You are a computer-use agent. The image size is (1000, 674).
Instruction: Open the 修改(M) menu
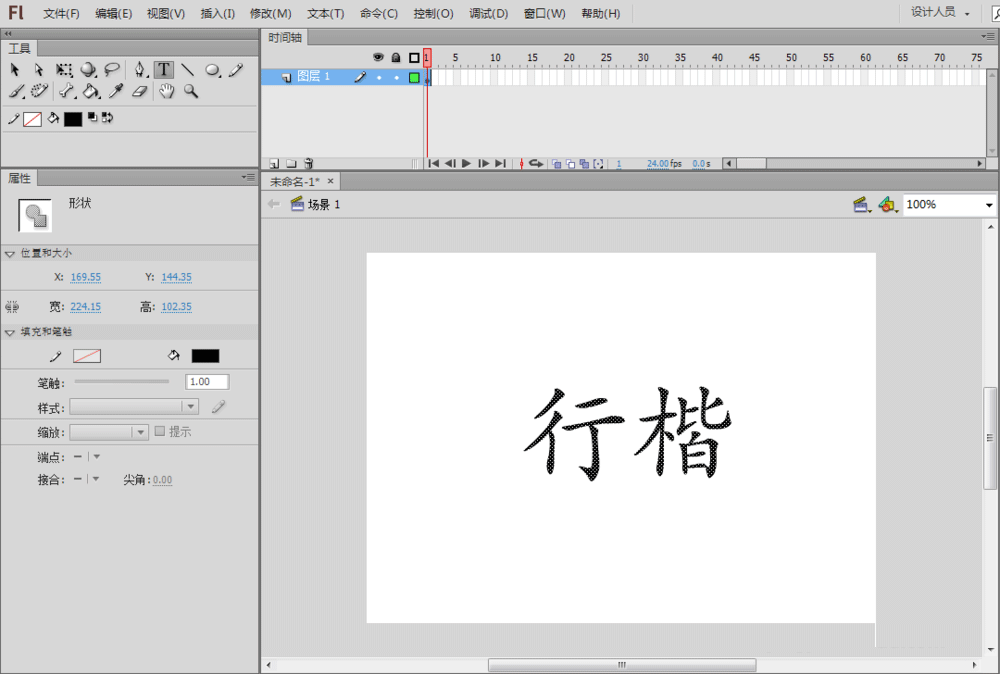click(x=270, y=13)
